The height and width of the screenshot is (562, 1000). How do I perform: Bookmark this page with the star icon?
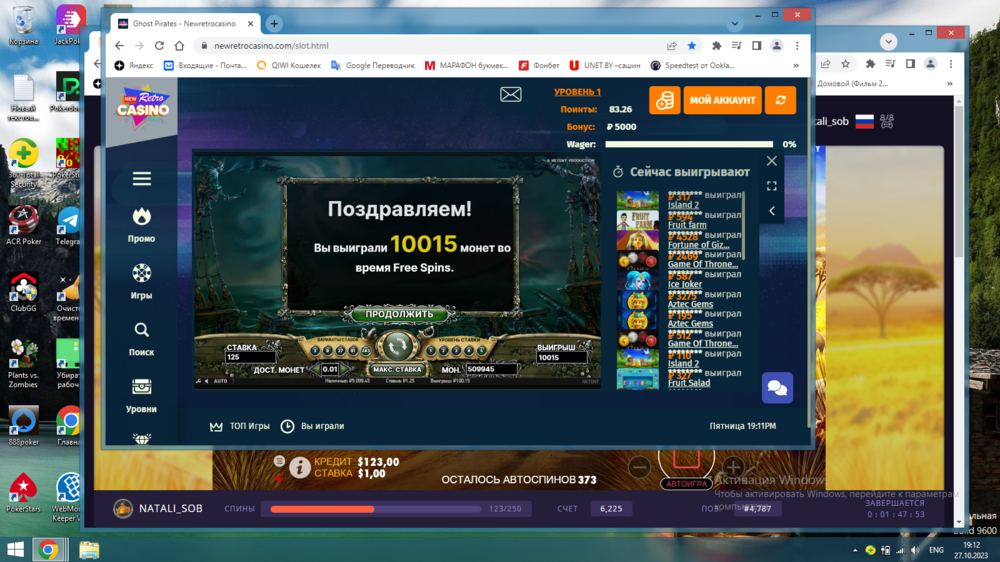(692, 46)
